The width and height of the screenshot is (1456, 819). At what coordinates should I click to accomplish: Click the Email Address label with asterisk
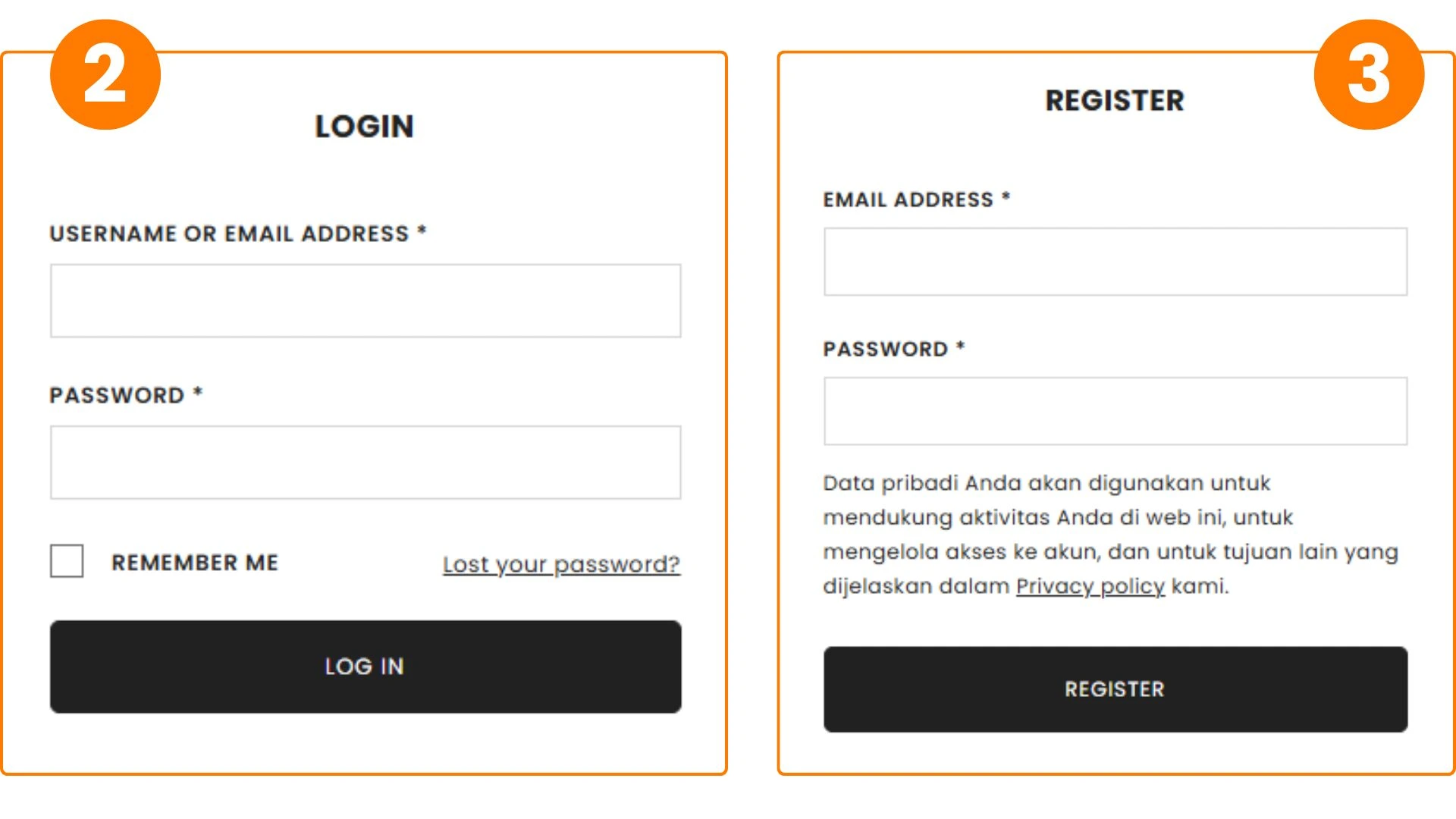[915, 199]
